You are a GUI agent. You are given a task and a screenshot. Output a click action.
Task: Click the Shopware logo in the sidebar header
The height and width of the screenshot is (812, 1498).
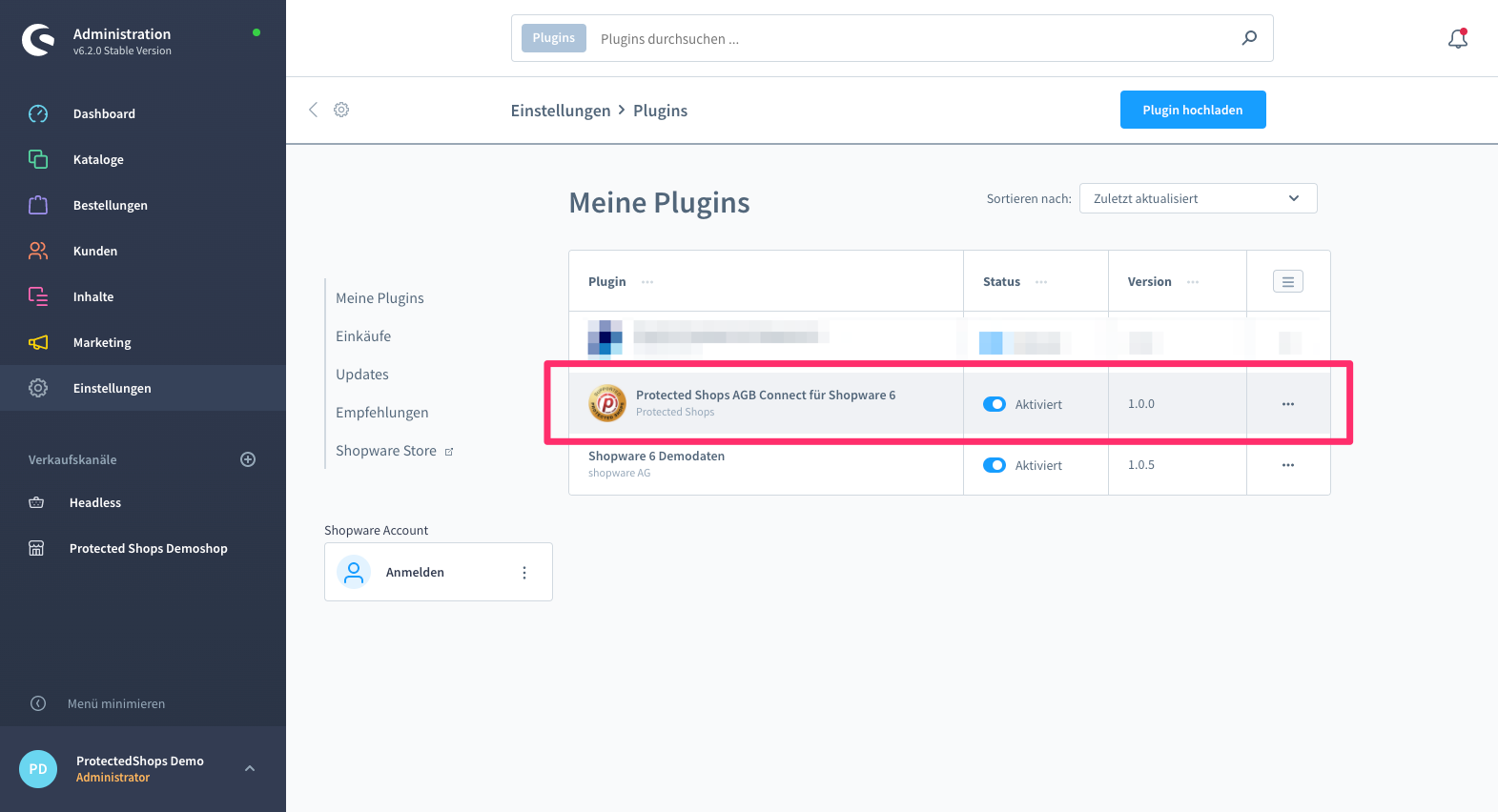39,40
